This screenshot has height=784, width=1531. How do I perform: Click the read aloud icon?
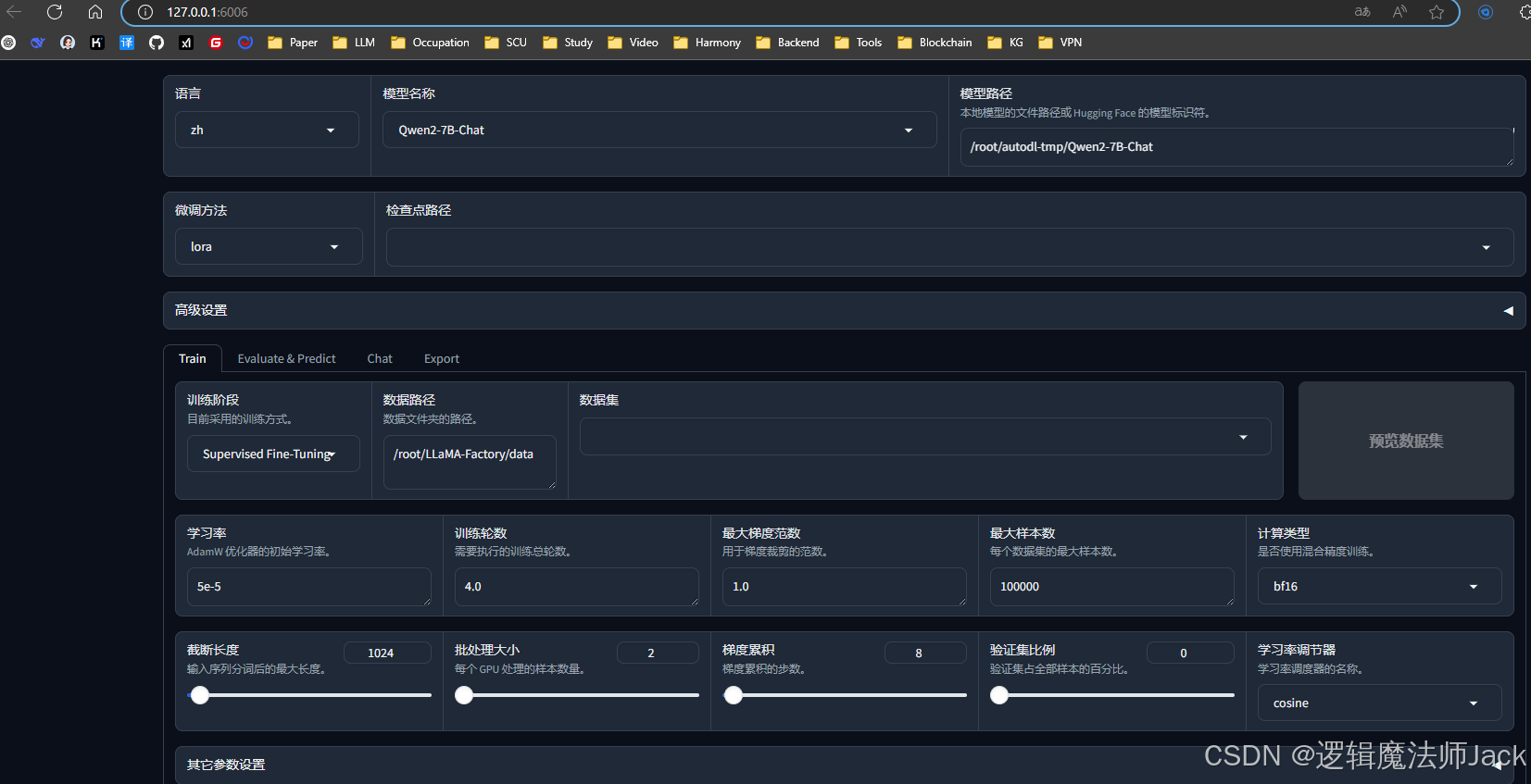[1399, 12]
